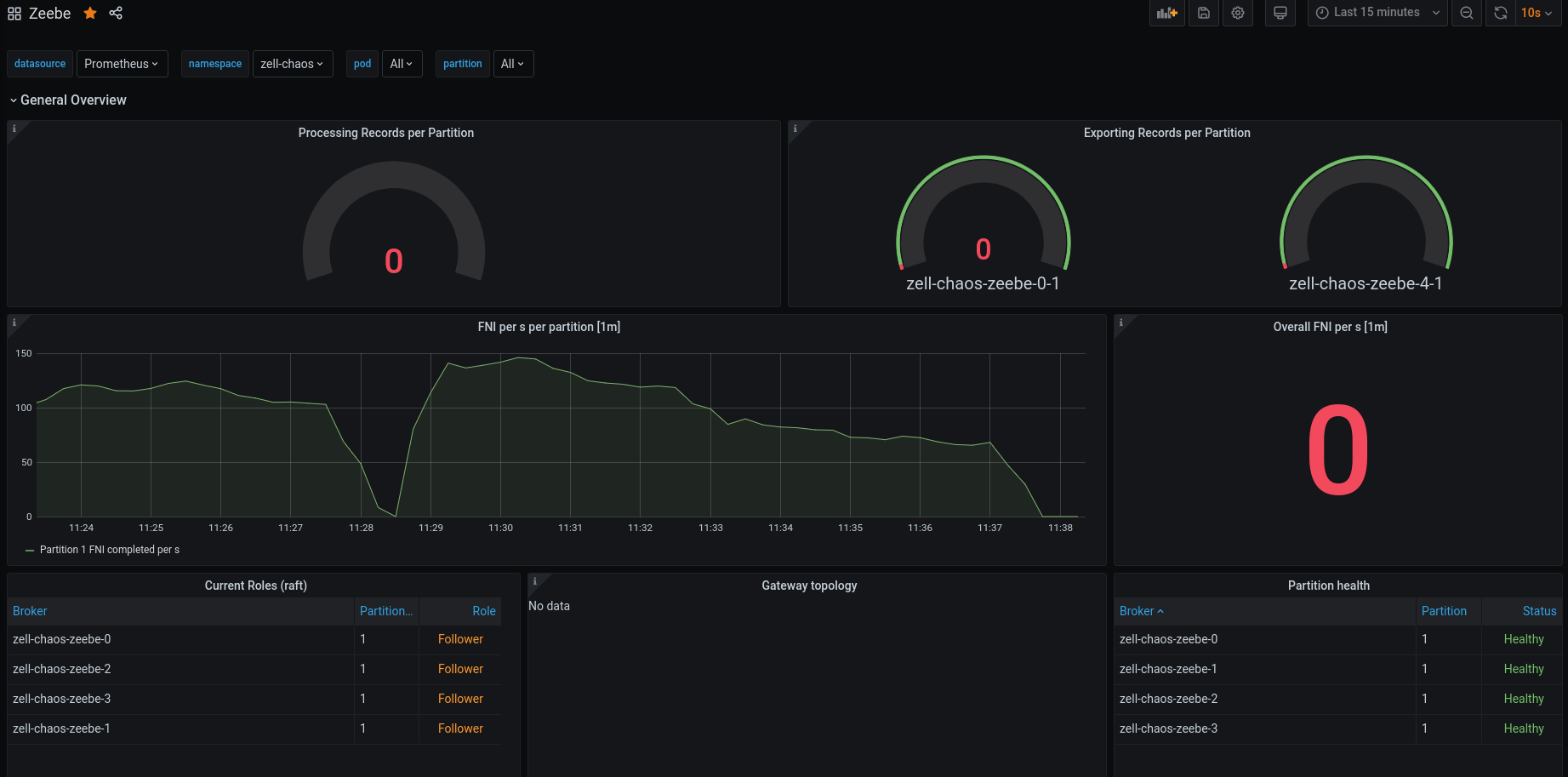
Task: Click Healthy status for zell-chaos-zeebe-0
Action: [x=1524, y=639]
